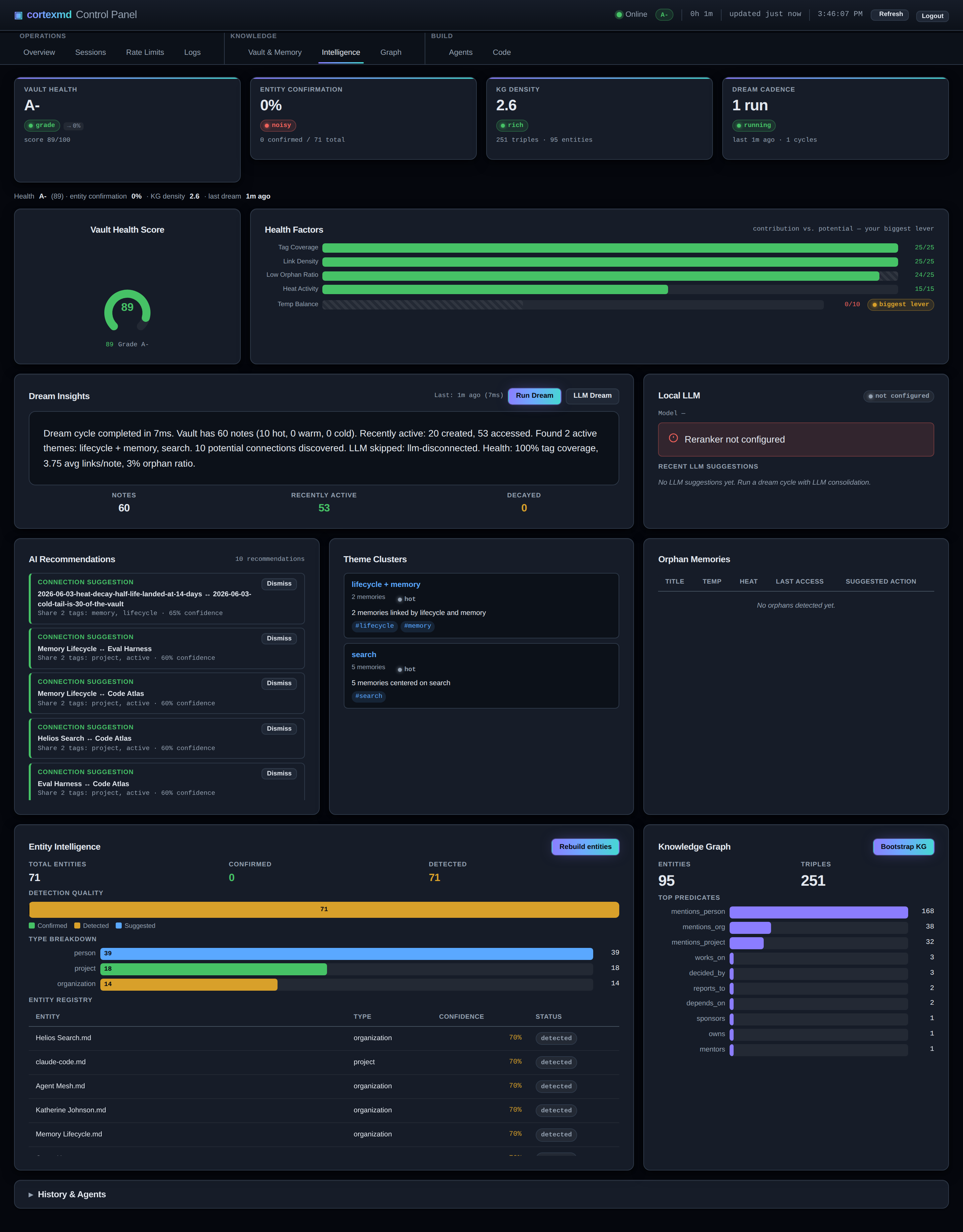The width and height of the screenshot is (963, 1232).
Task: Select the Memory Lifecycle.md entity row
Action: [324, 1134]
